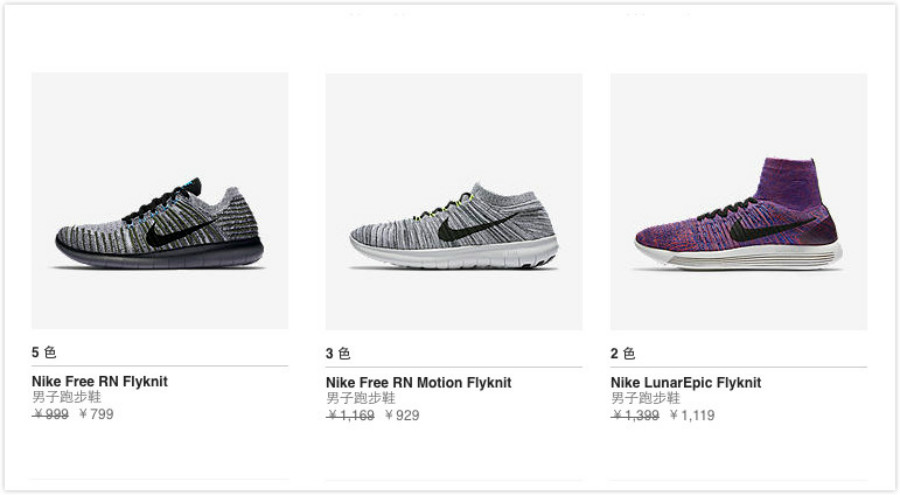Click the crossed-out ¥1,399 original price
The width and height of the screenshot is (900, 495).
click(x=635, y=415)
